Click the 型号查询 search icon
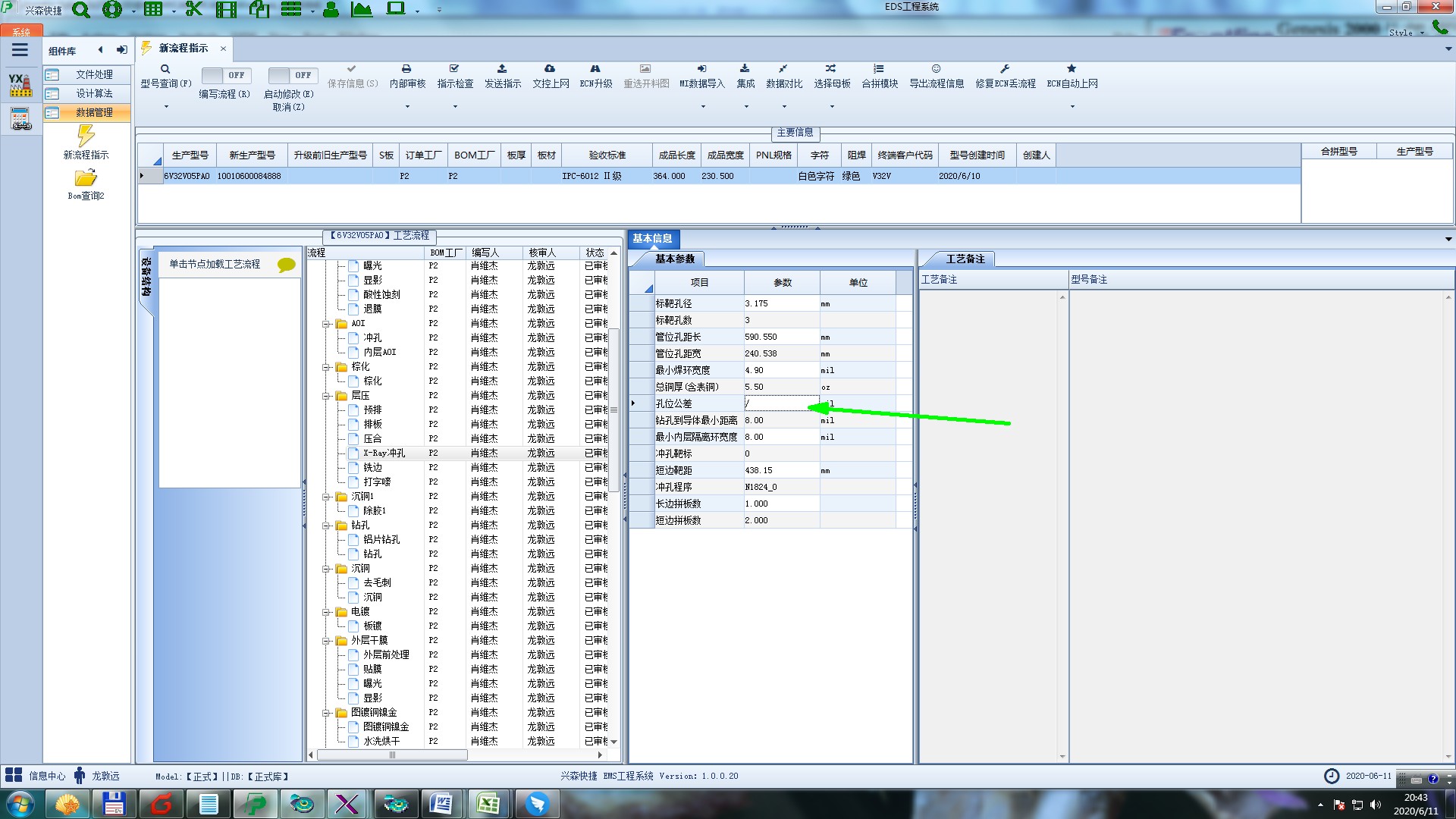 165,69
